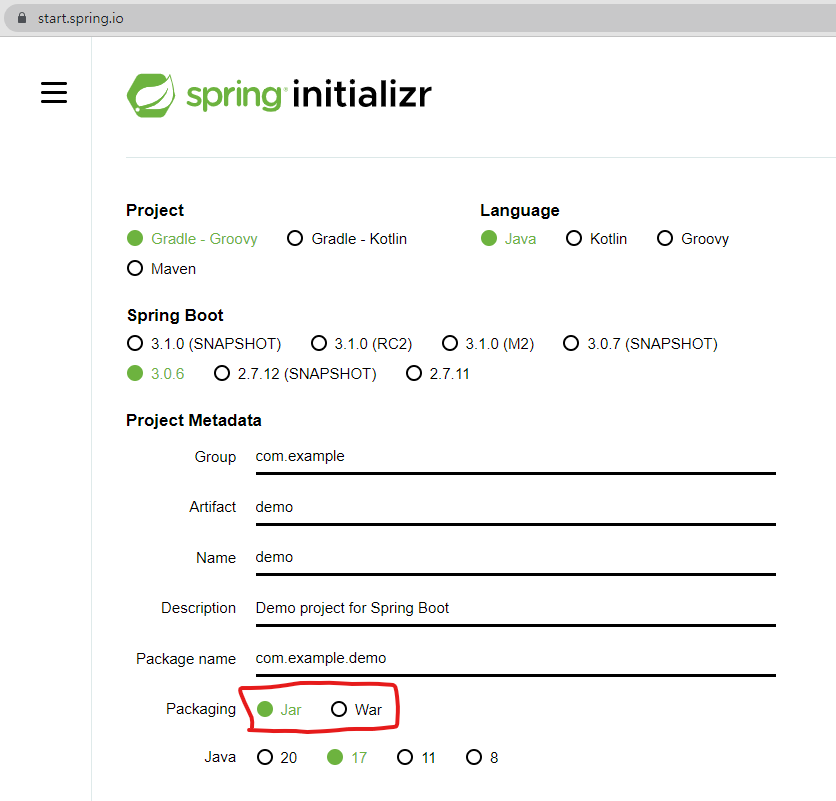Select Spring Boot 3.1.0 (M2)
The image size is (836, 801).
coord(488,343)
